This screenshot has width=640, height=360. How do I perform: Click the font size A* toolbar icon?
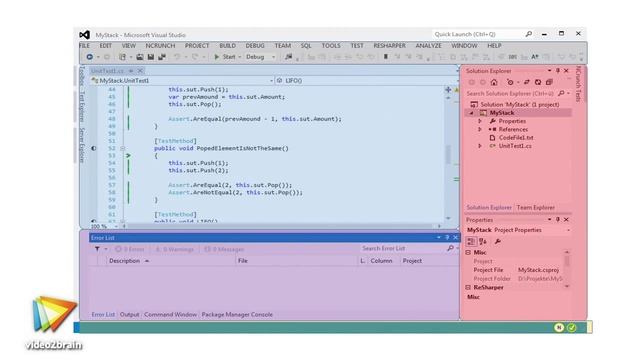click(x=535, y=57)
